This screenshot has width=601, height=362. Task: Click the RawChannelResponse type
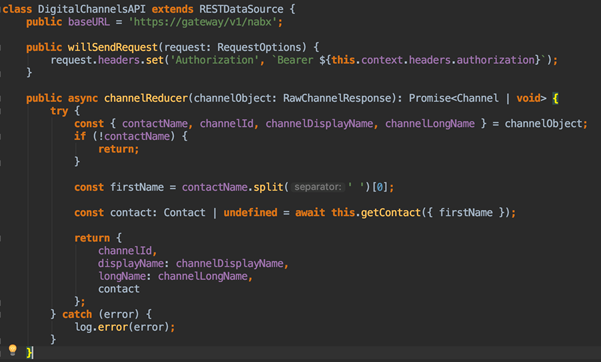point(337,98)
